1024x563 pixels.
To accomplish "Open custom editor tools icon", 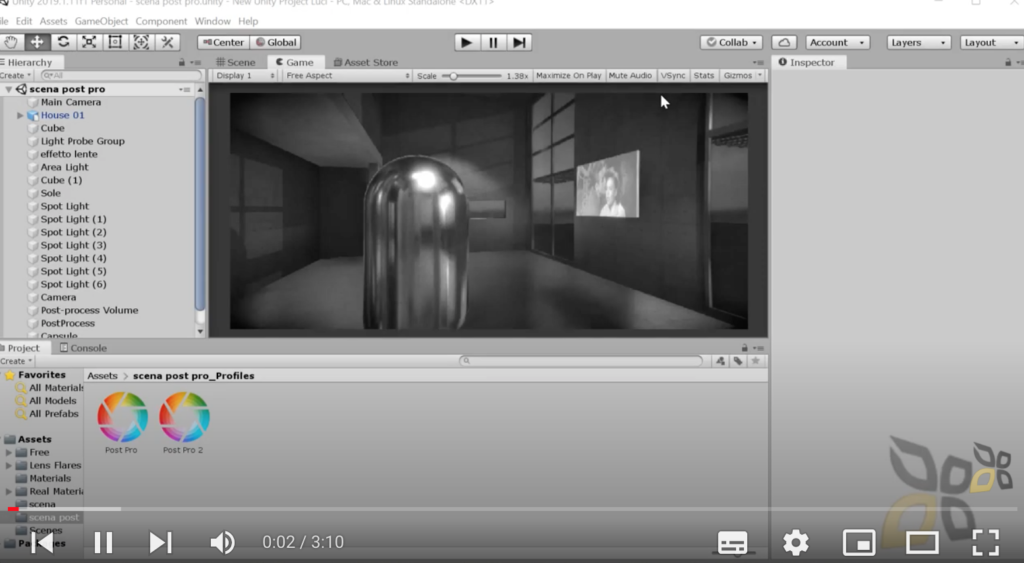I will coord(167,42).
